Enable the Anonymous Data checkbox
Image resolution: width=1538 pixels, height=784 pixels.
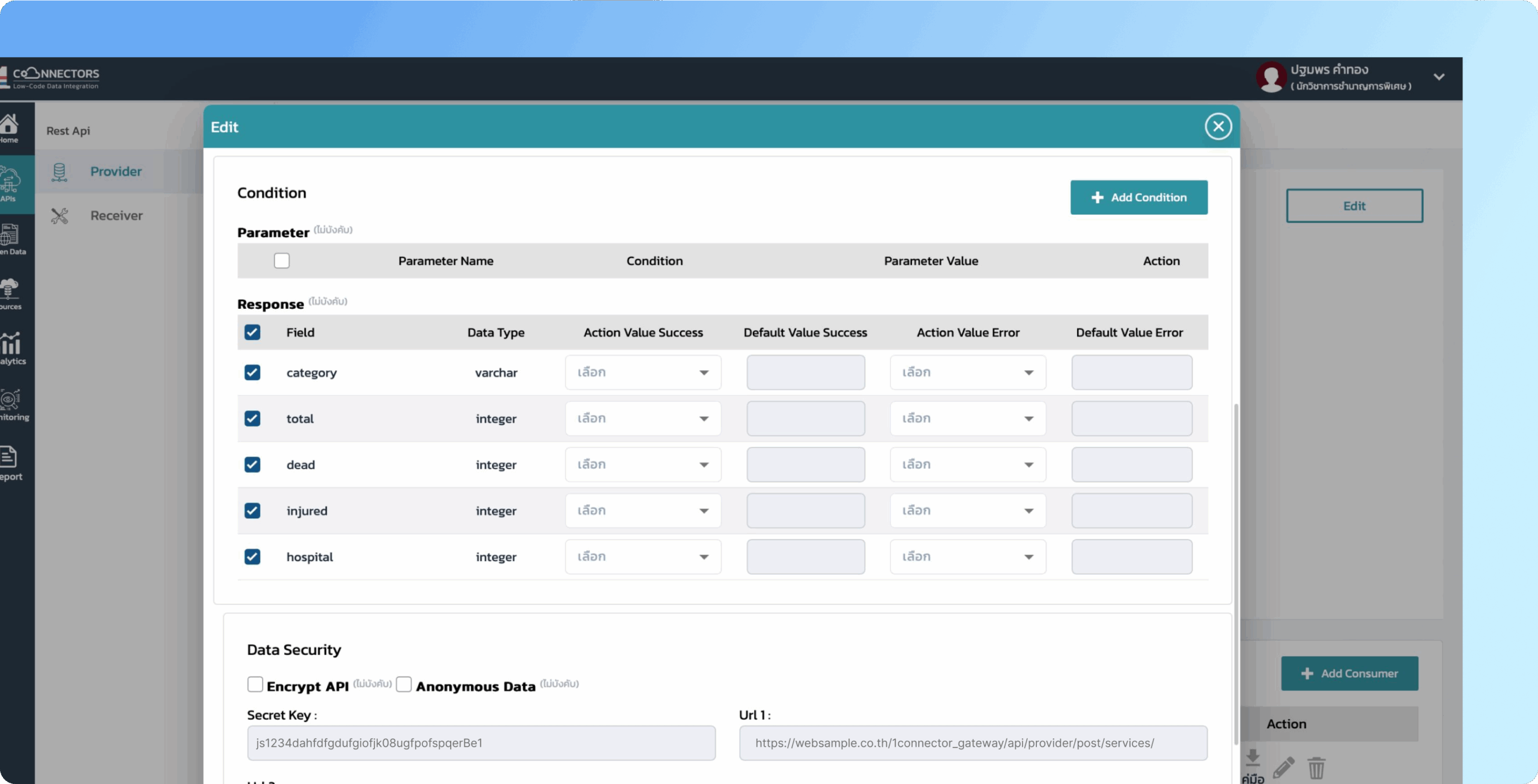point(404,684)
